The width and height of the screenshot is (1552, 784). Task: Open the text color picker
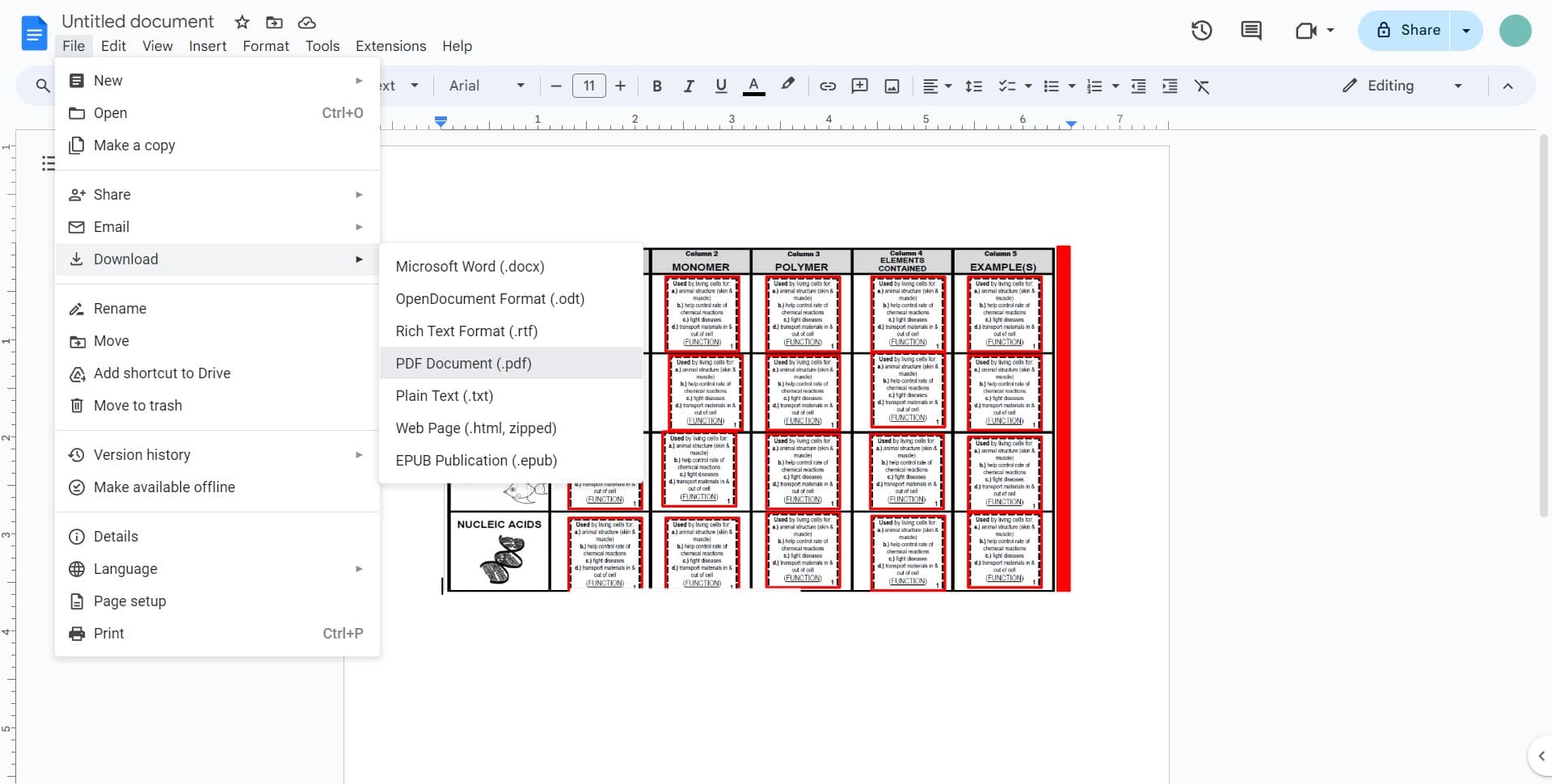[753, 86]
